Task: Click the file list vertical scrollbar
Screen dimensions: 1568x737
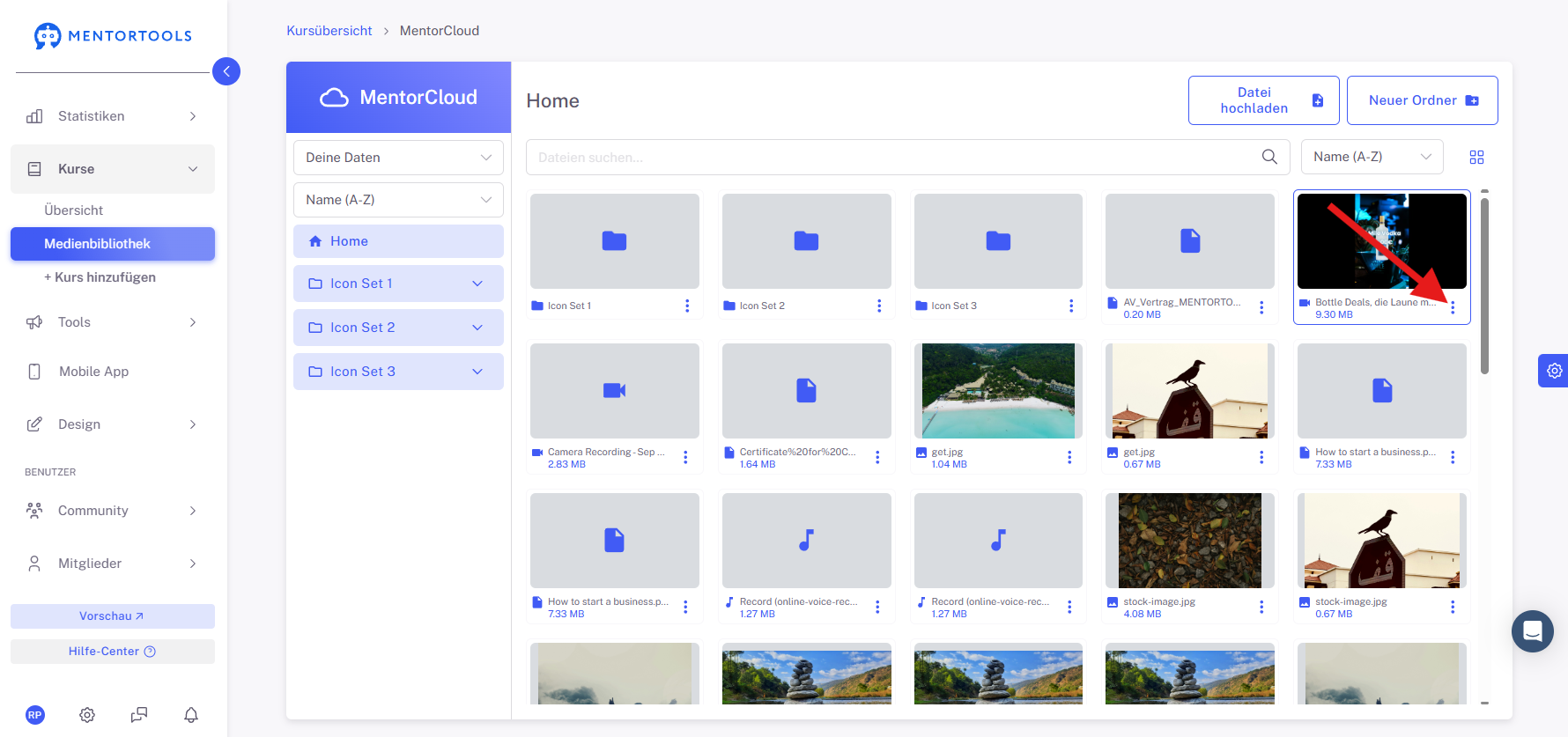Action: (1484, 286)
